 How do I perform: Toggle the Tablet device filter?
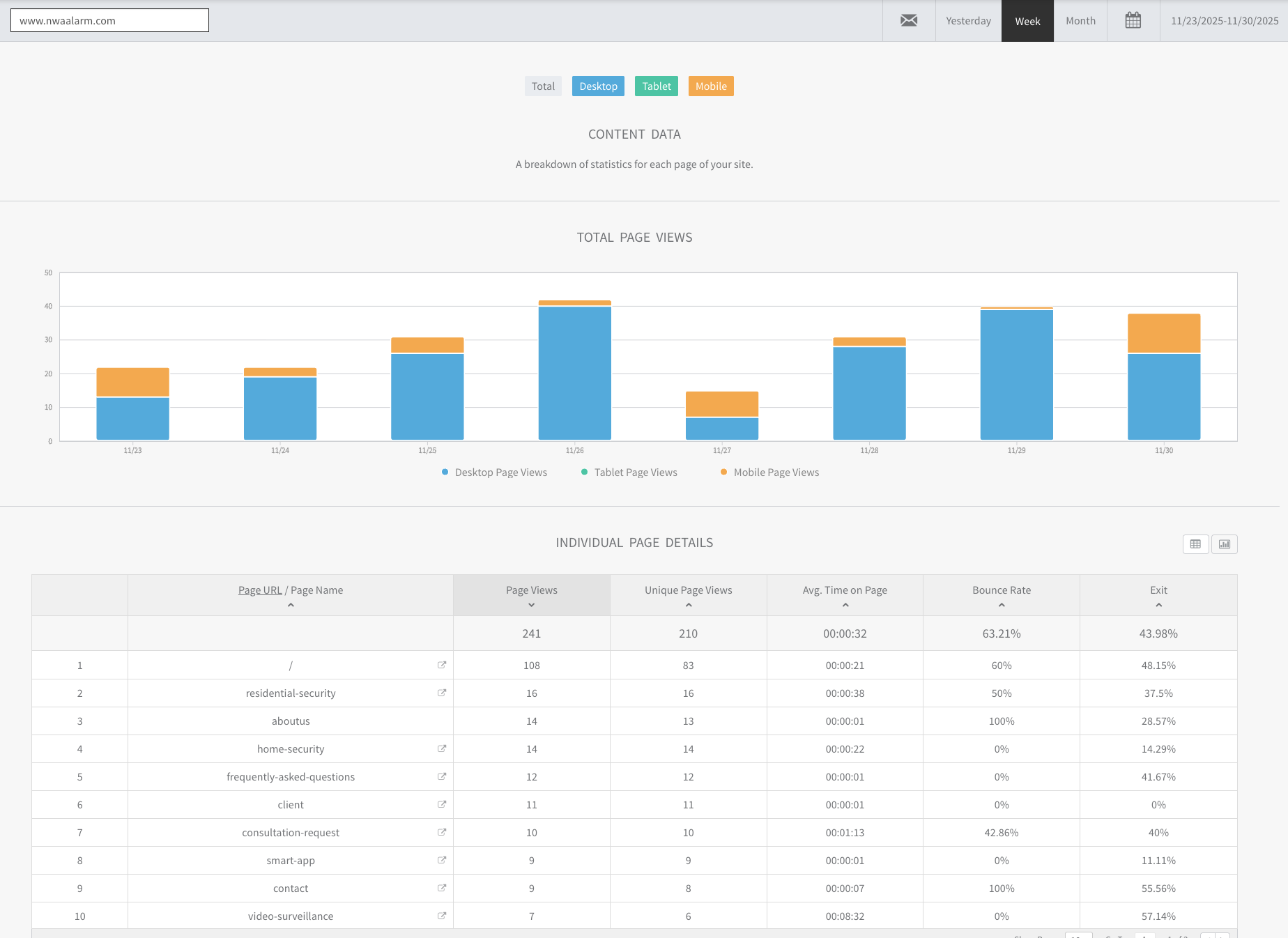(656, 86)
